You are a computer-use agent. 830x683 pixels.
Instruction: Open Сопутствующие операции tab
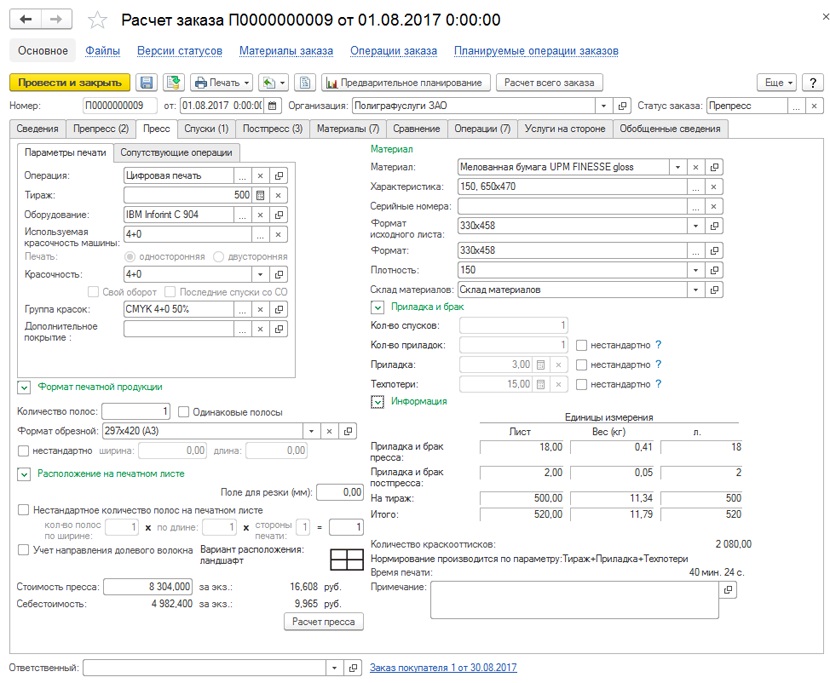click(x=176, y=152)
